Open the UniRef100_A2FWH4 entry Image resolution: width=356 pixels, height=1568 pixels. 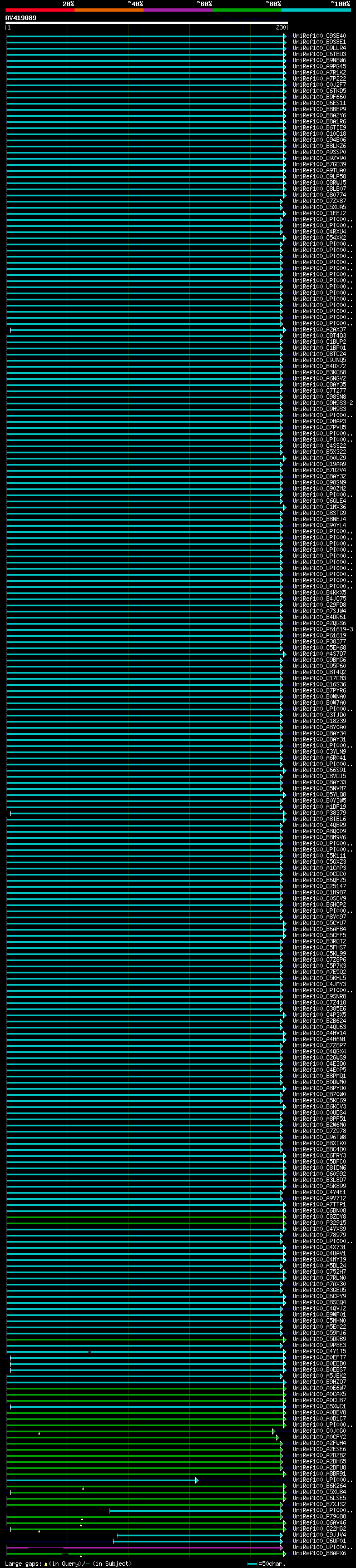pyautogui.click(x=319, y=1443)
